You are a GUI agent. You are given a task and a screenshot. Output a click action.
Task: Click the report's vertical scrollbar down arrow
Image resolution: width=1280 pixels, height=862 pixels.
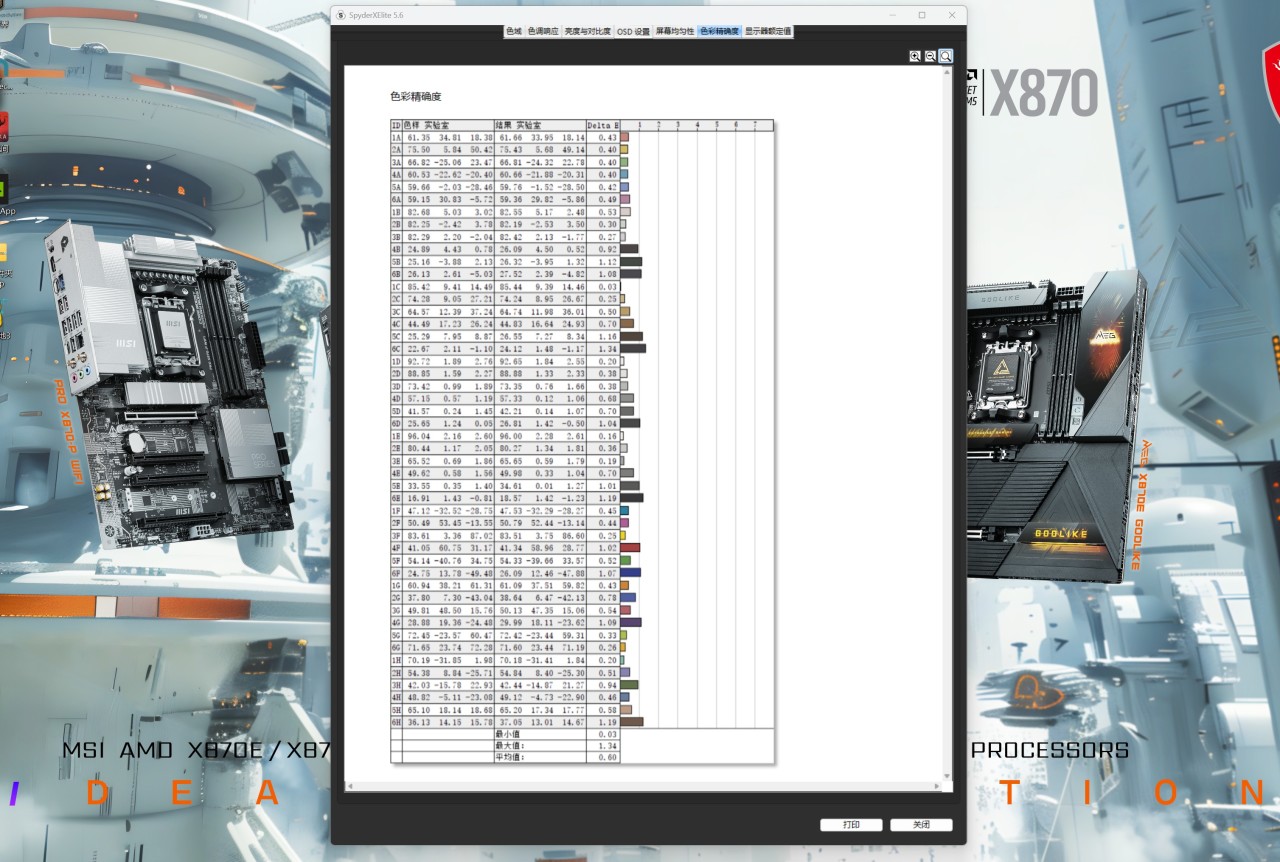point(948,775)
